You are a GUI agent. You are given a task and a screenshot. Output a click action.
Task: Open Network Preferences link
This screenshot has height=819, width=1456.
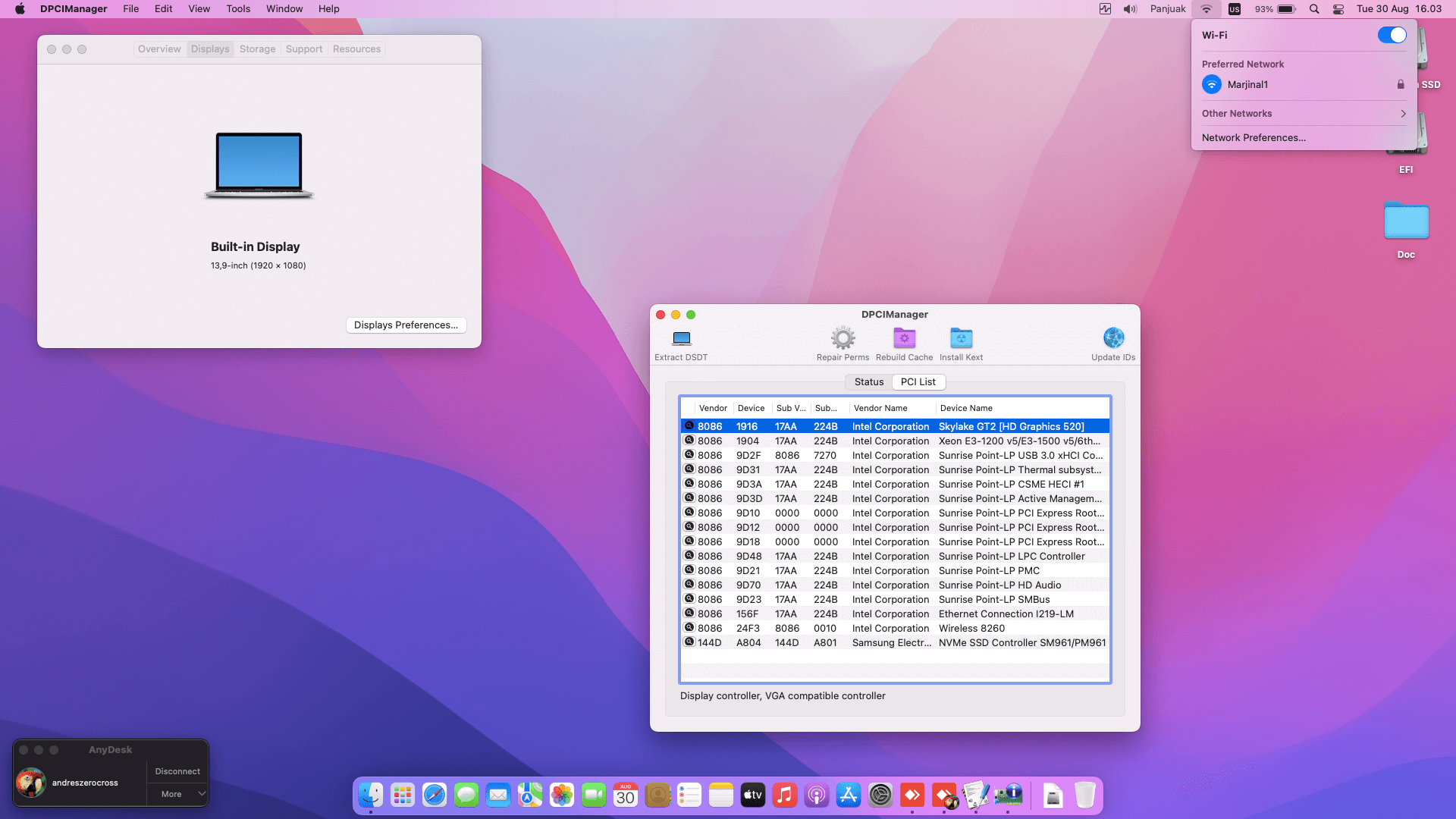[x=1254, y=138]
